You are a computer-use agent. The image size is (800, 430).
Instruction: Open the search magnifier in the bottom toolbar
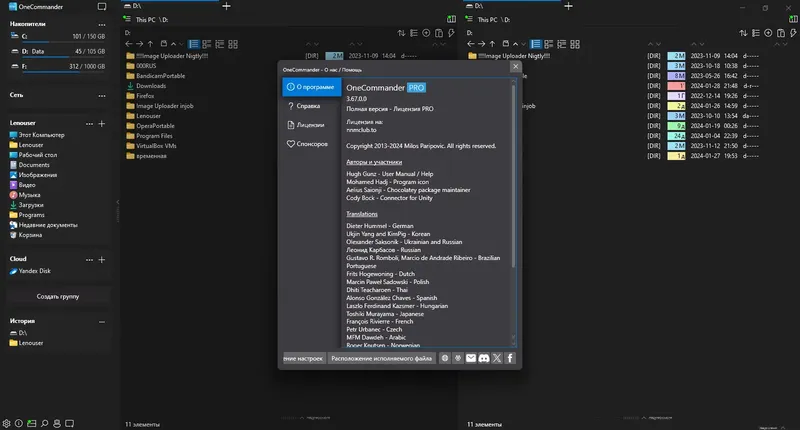(44, 423)
